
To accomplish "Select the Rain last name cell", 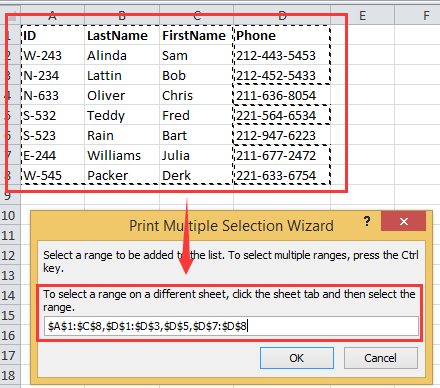I will (122, 135).
